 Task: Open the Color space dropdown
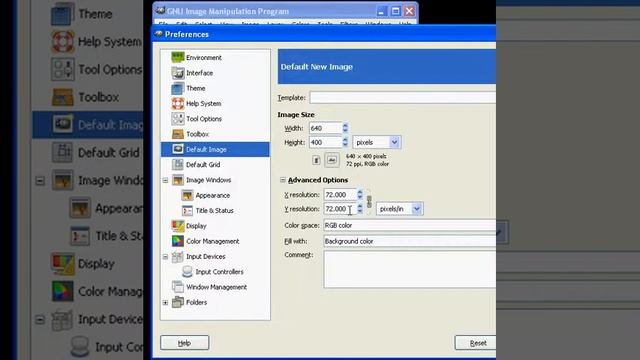click(409, 225)
